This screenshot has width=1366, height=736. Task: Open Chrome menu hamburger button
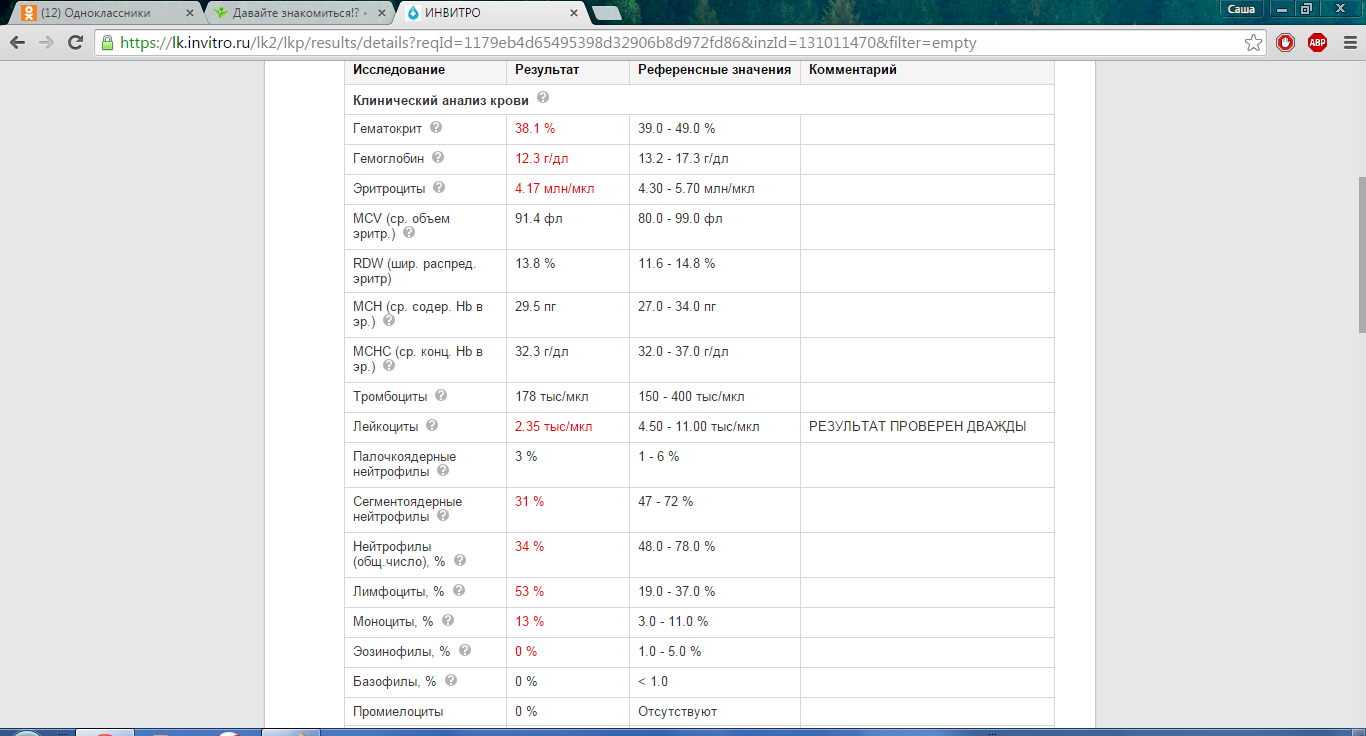(1346, 43)
